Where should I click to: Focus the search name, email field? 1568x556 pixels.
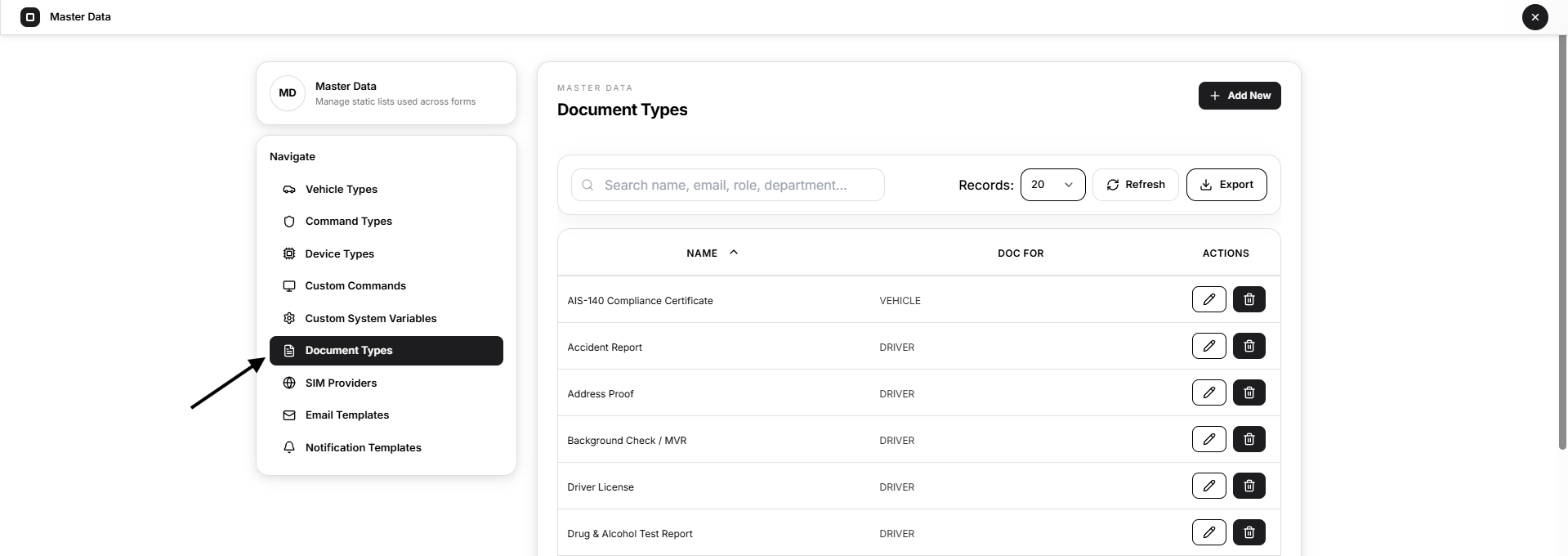click(x=728, y=185)
